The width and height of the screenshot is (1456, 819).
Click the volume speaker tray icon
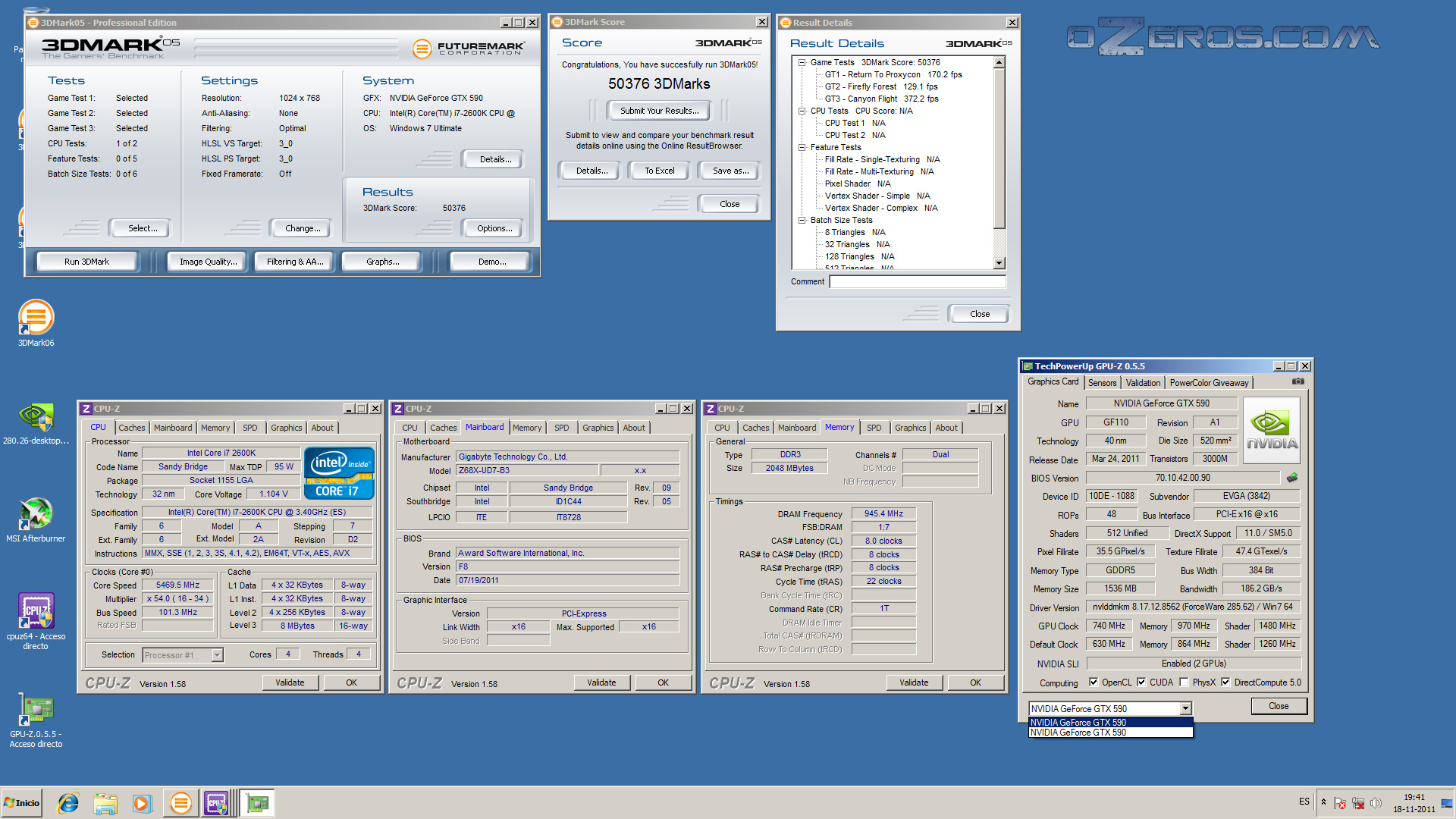tap(1376, 803)
